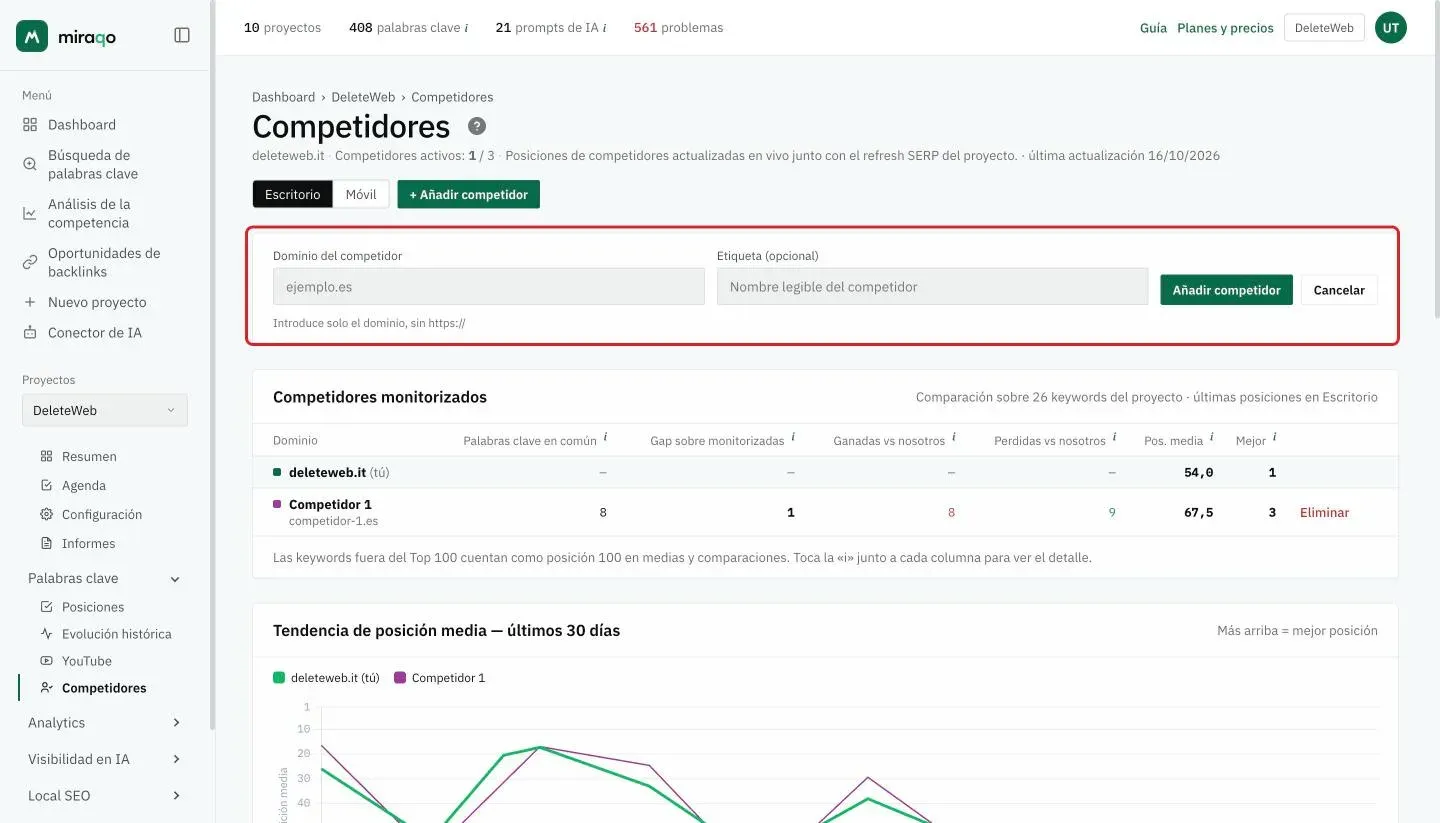Open the DeleteWeb breadcrumb link

coord(363,97)
